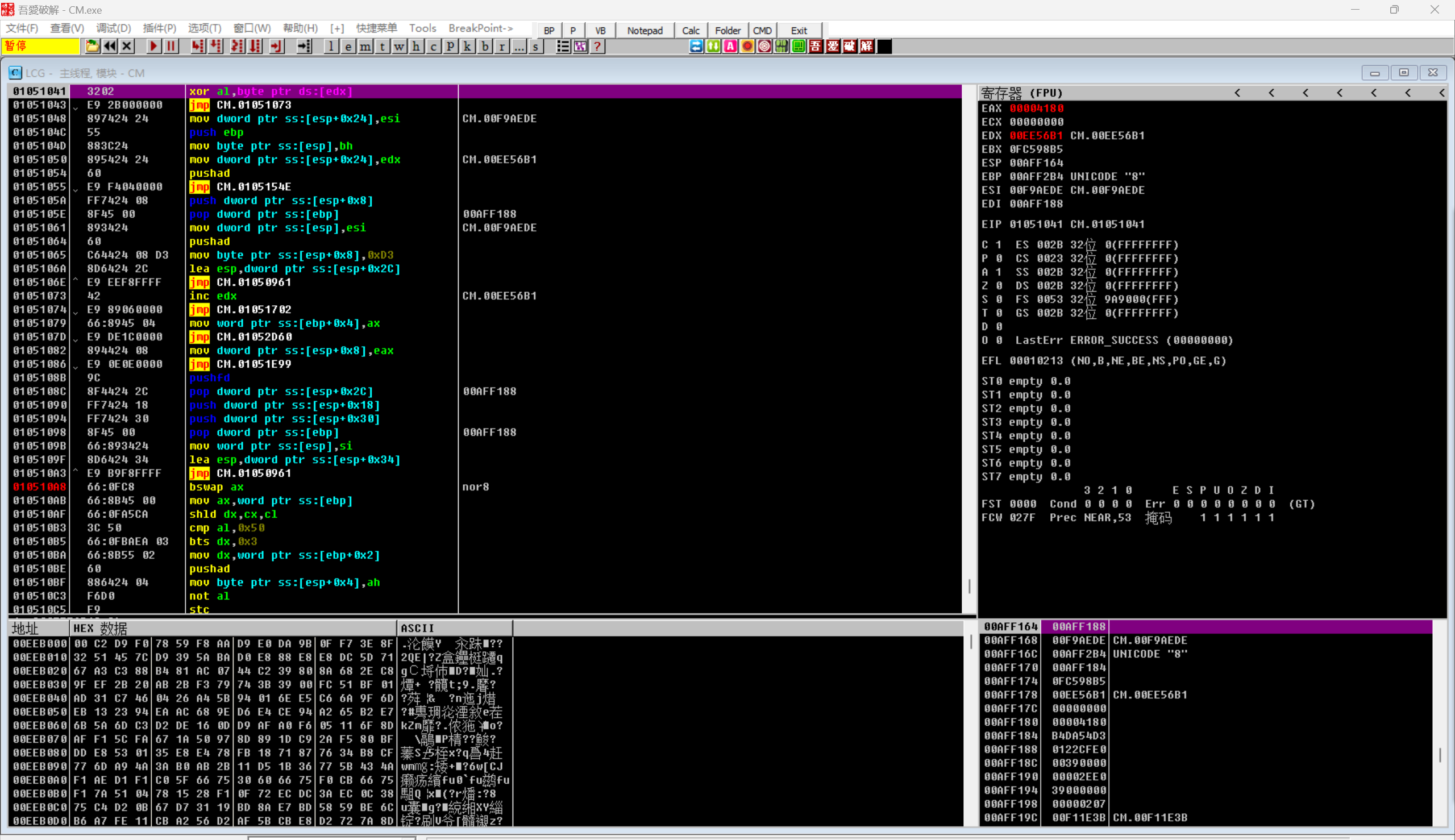1455x840 pixels.
Task: Show CPU window via 'c' button
Action: click(433, 46)
